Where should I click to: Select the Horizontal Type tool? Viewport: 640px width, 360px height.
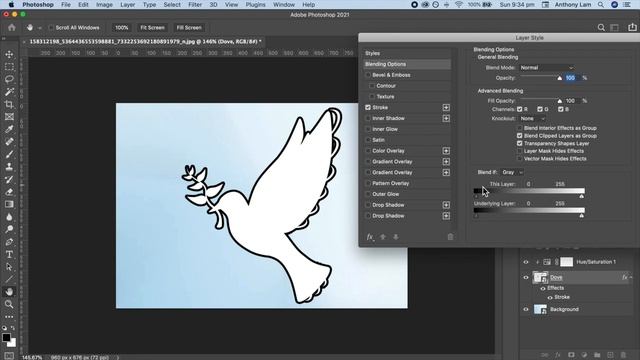[9, 255]
